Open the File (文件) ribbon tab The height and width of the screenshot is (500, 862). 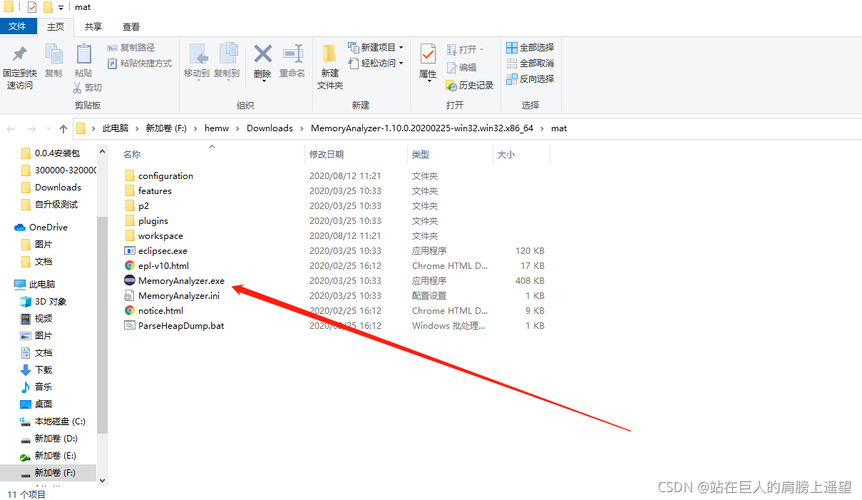[18, 26]
